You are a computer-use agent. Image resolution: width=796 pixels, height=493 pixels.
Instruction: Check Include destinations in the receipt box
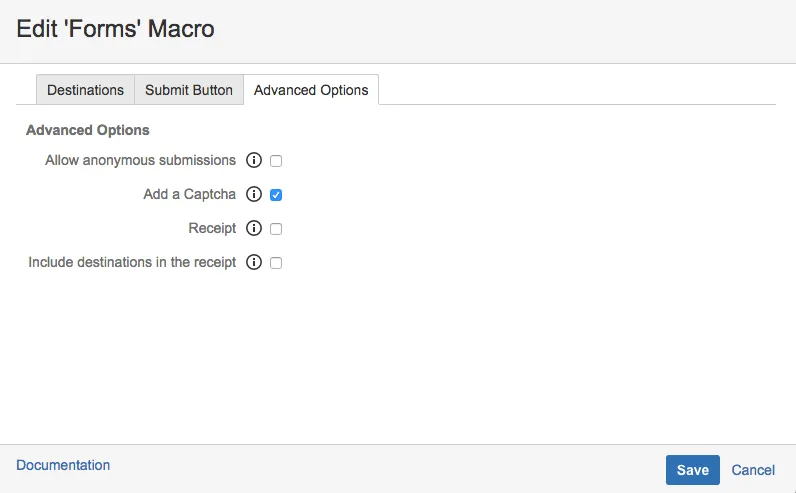coord(276,263)
